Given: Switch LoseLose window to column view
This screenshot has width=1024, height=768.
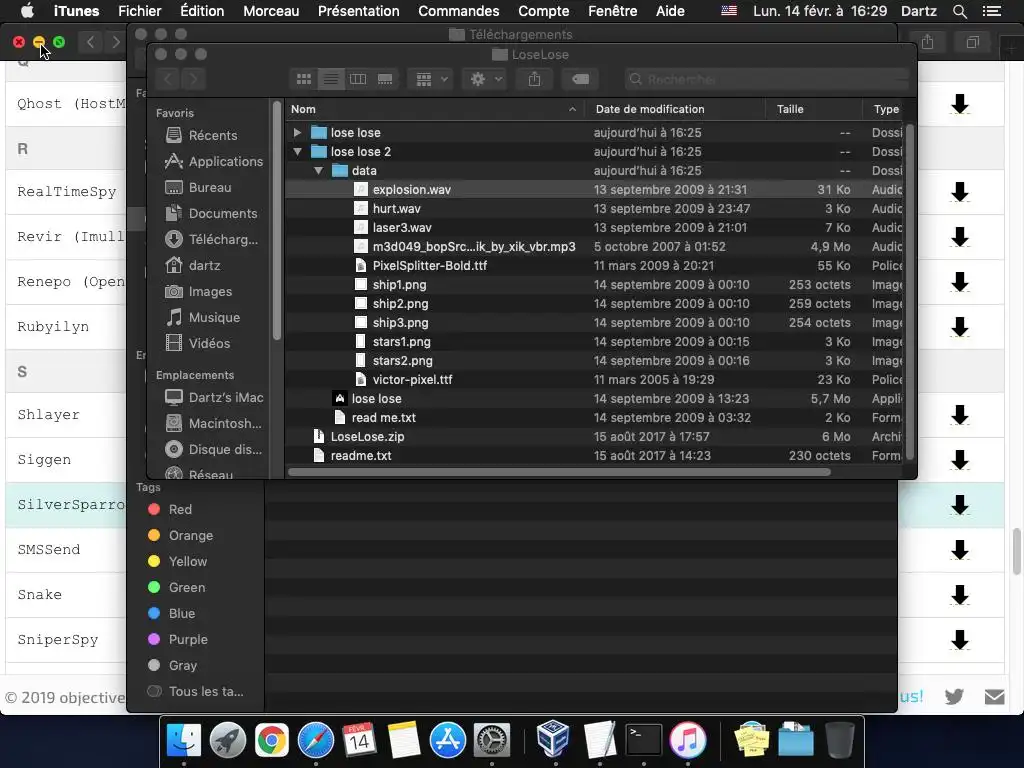Looking at the screenshot, I should [358, 79].
